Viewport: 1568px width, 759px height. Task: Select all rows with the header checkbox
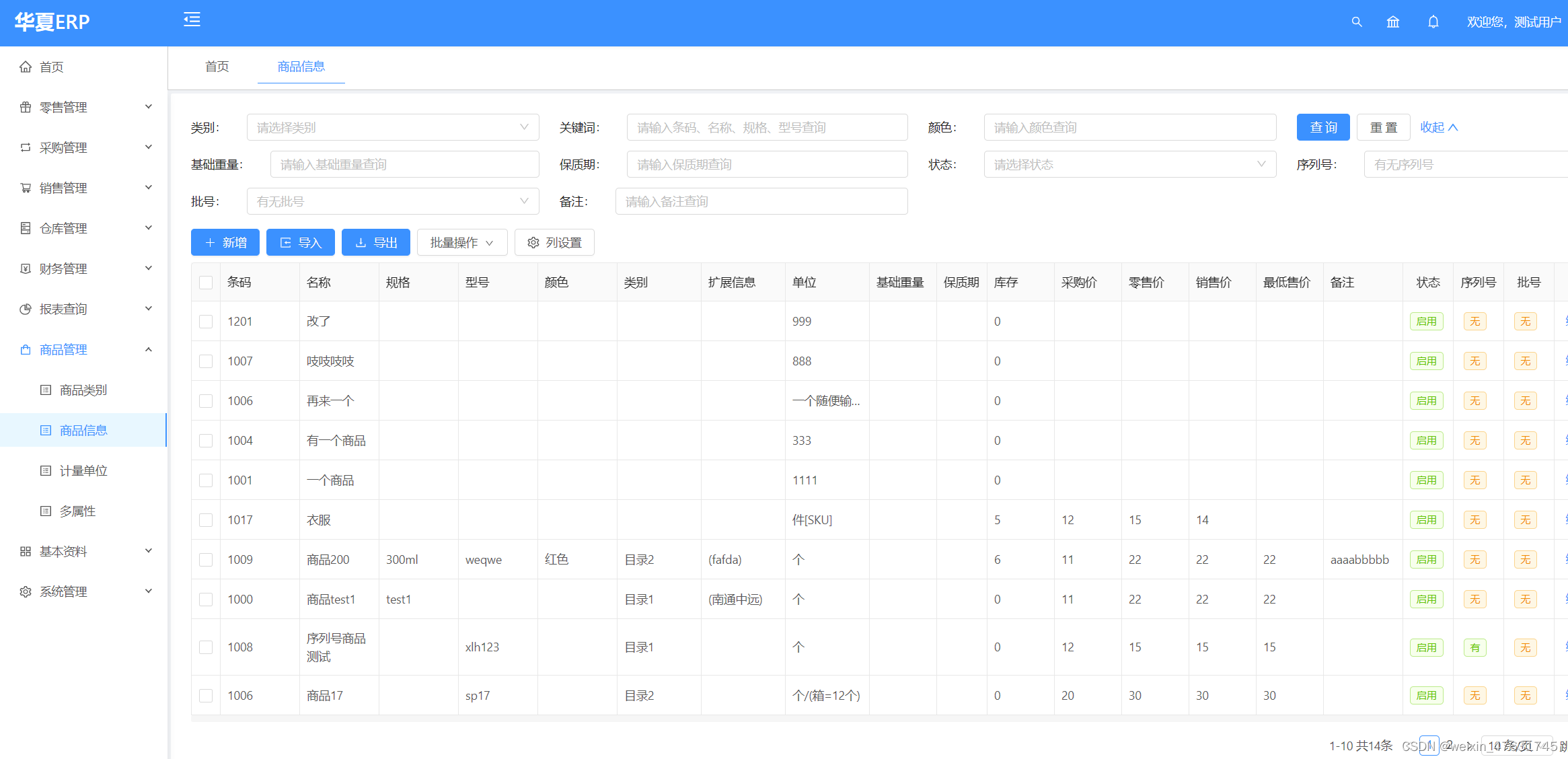click(x=206, y=283)
